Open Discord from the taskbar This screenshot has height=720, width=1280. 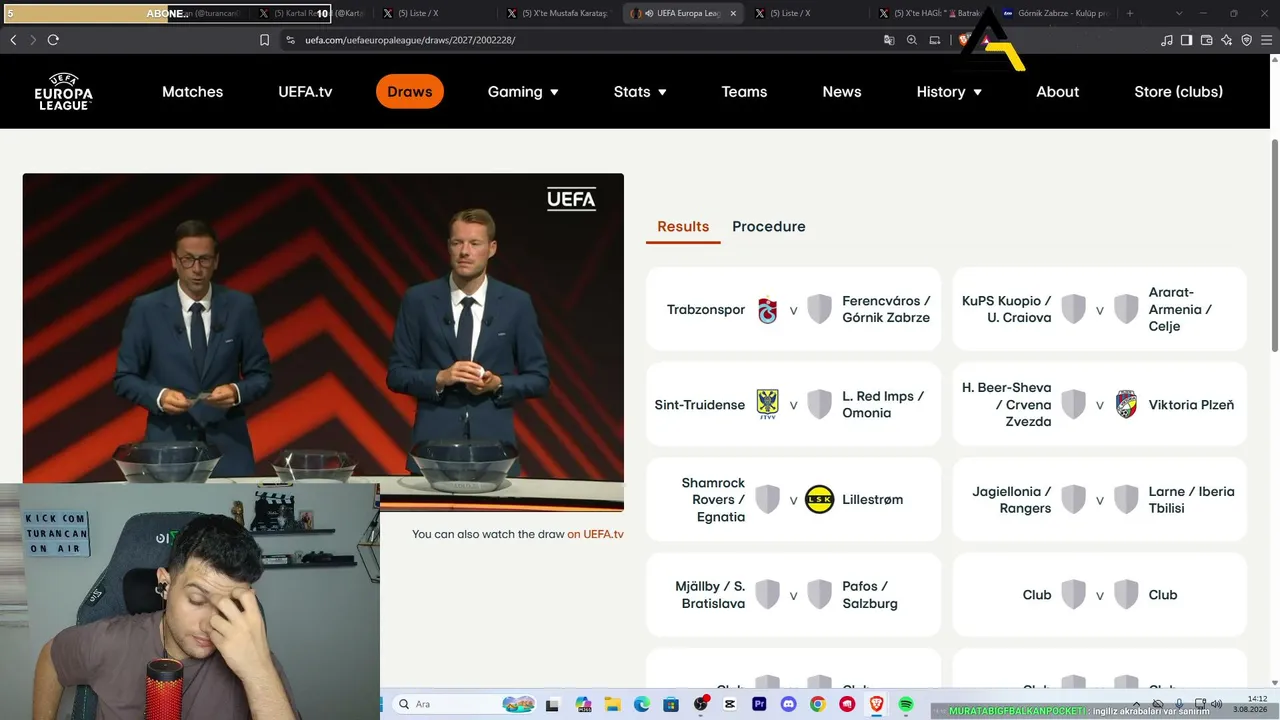coord(788,704)
